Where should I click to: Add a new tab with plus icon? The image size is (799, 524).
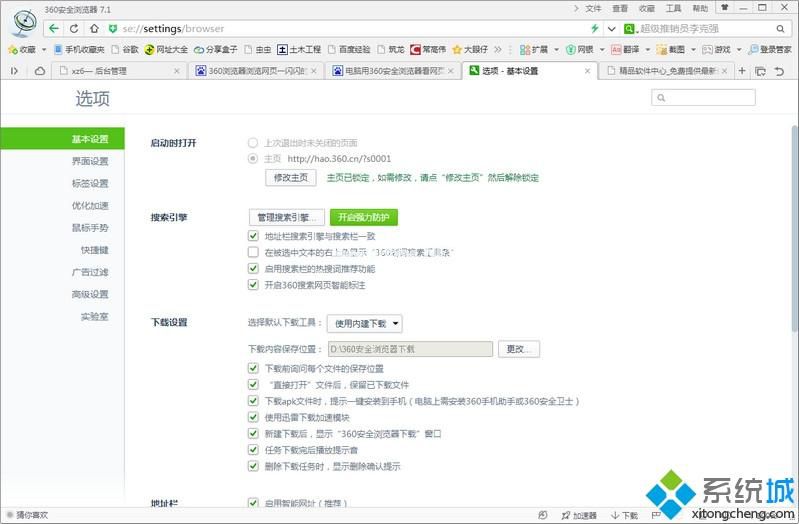[x=742, y=71]
